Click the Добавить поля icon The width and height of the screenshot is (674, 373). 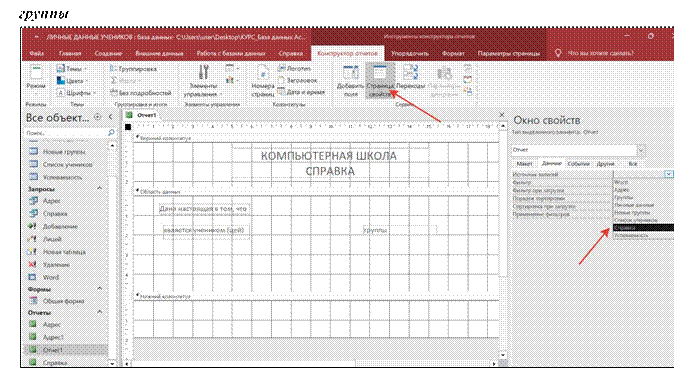pyautogui.click(x=350, y=81)
